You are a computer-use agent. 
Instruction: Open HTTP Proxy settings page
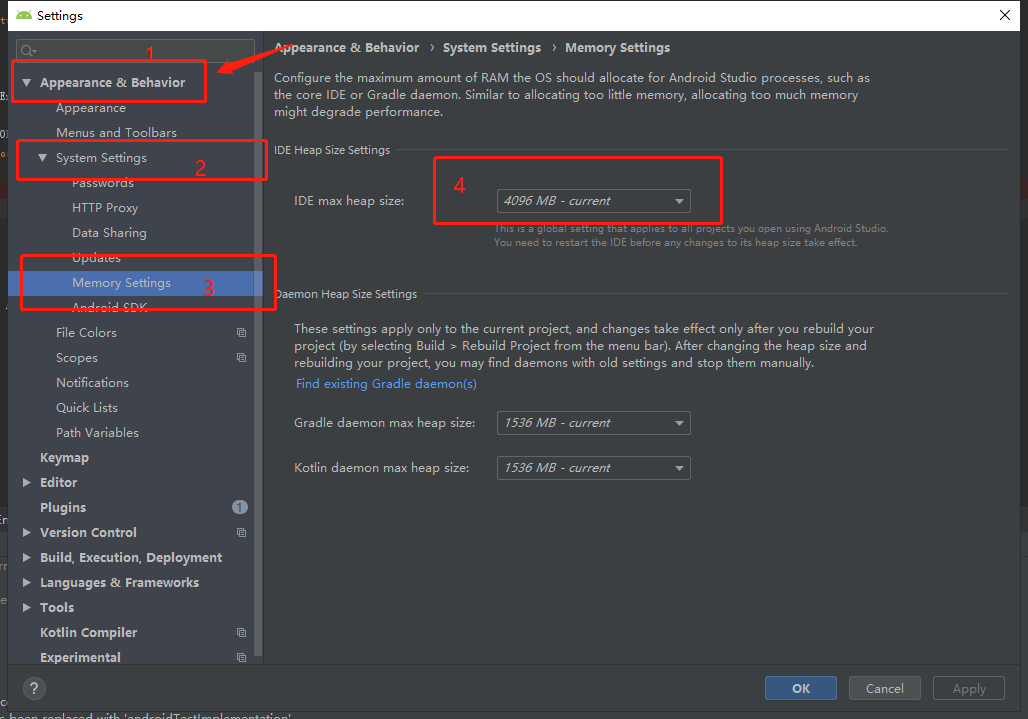(x=105, y=208)
